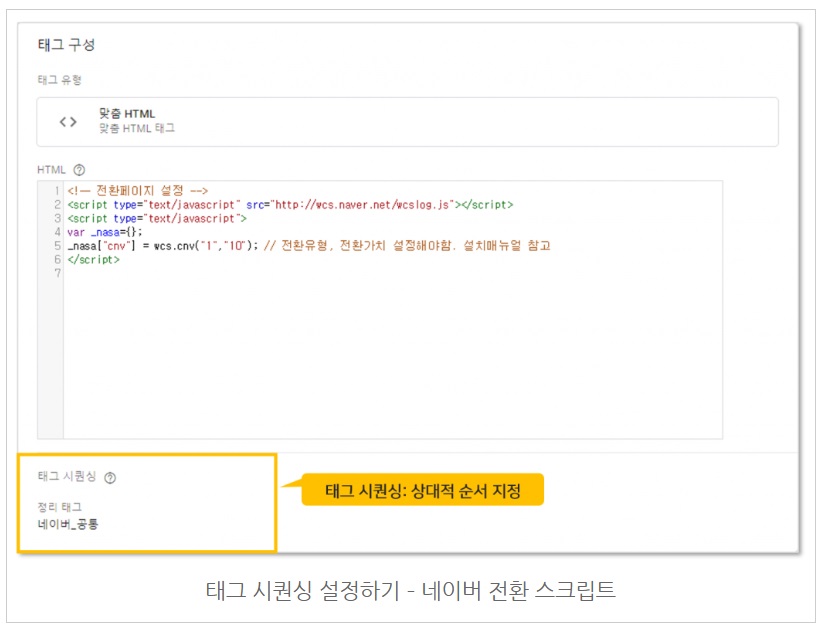
Task: Click line number 7 in the editor gutter
Action: (58, 273)
